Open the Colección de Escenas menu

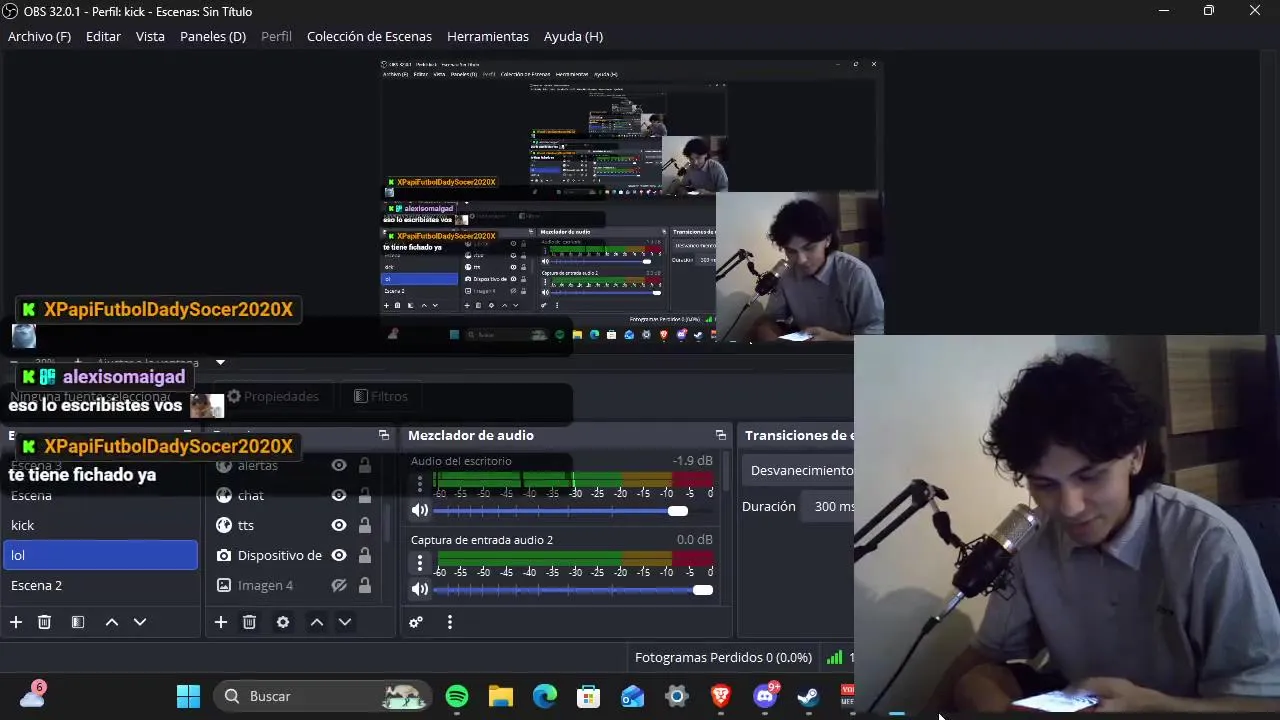369,36
